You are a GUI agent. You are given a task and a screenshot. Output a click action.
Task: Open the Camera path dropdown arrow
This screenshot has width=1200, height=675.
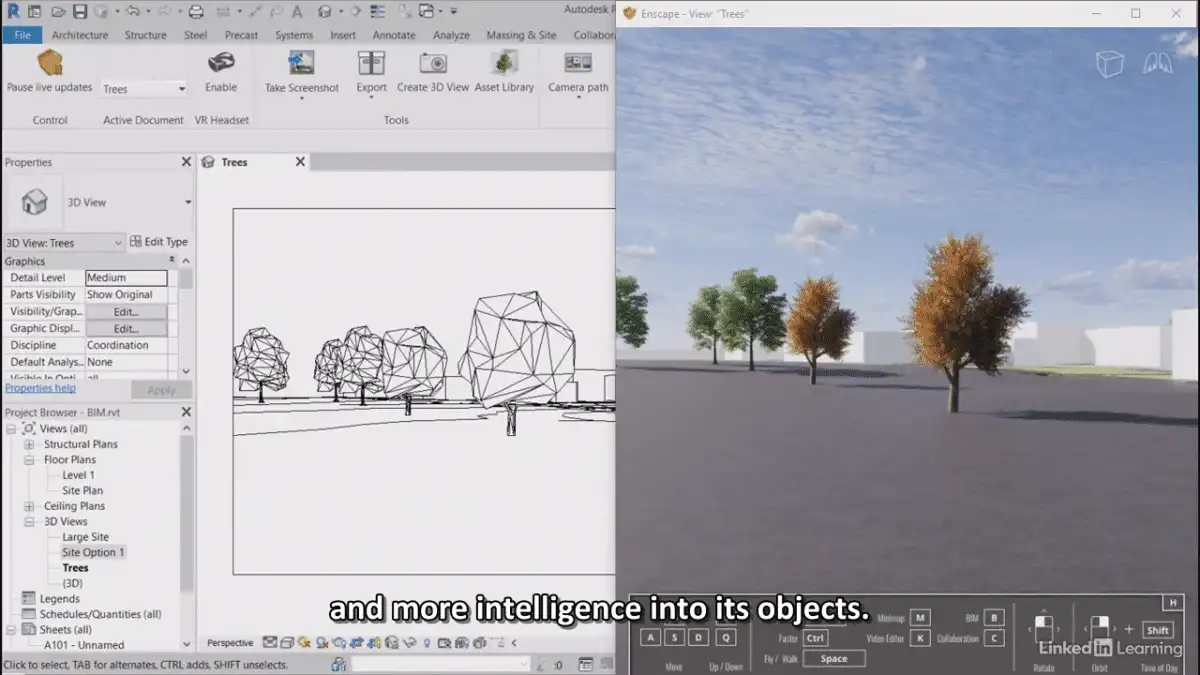click(578, 100)
